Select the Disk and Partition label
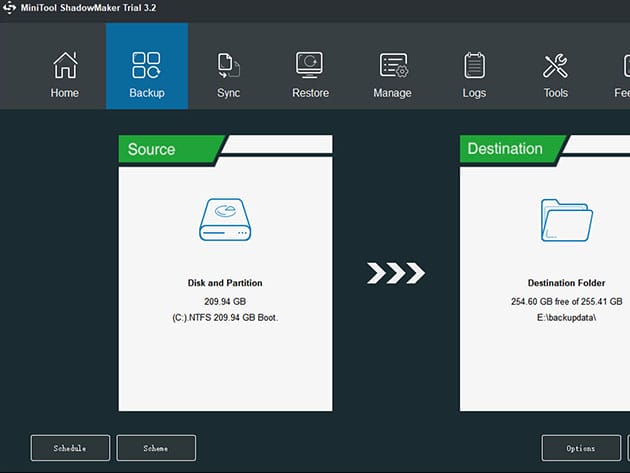Viewport: 630px width, 473px height. (225, 283)
